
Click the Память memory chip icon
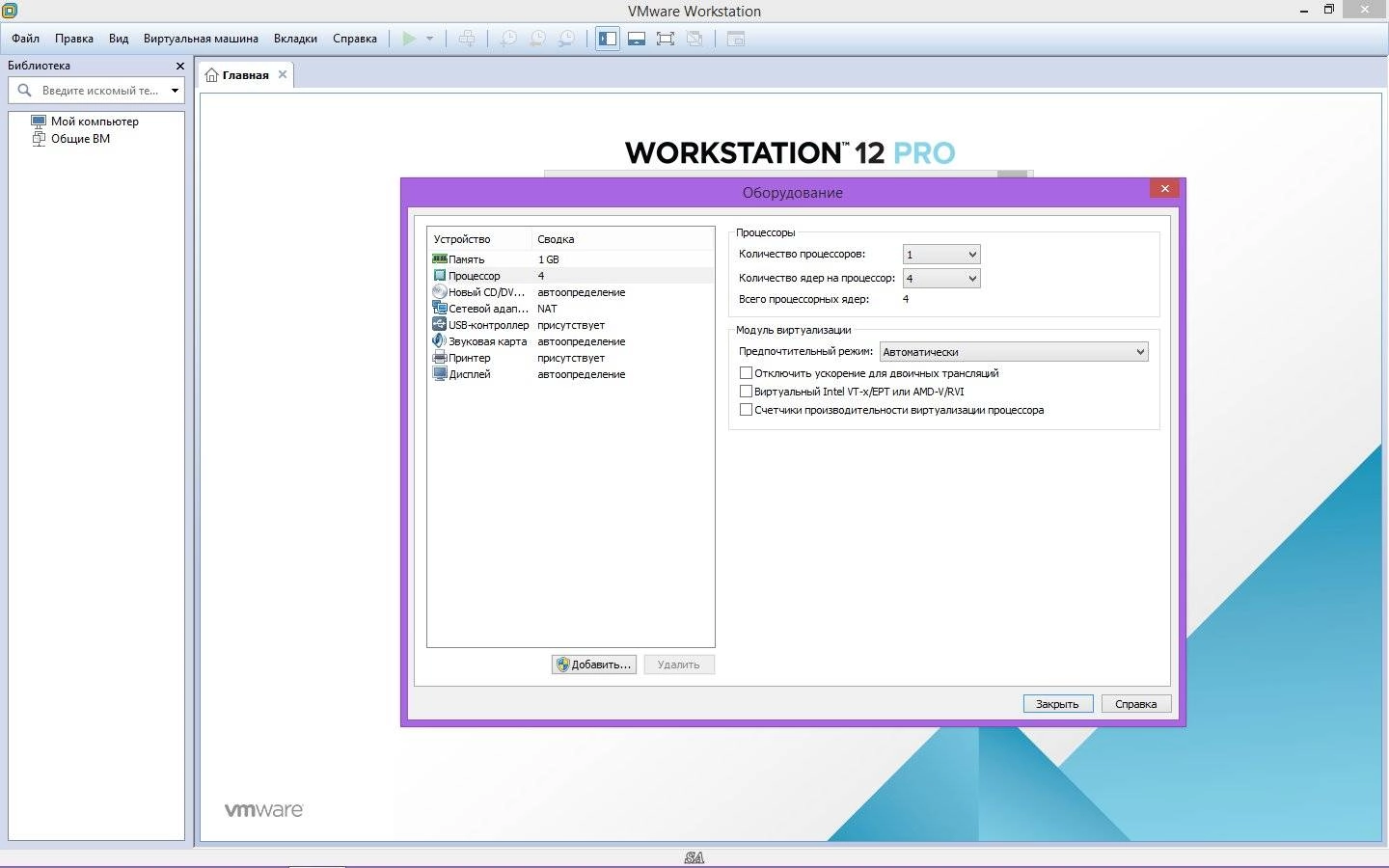pyautogui.click(x=440, y=259)
